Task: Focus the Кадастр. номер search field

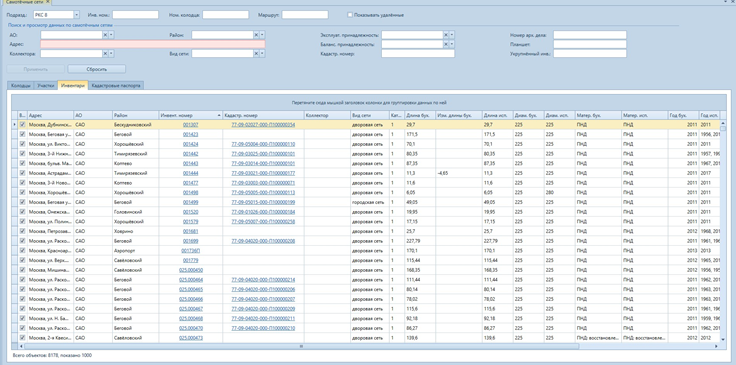Action: coord(418,53)
